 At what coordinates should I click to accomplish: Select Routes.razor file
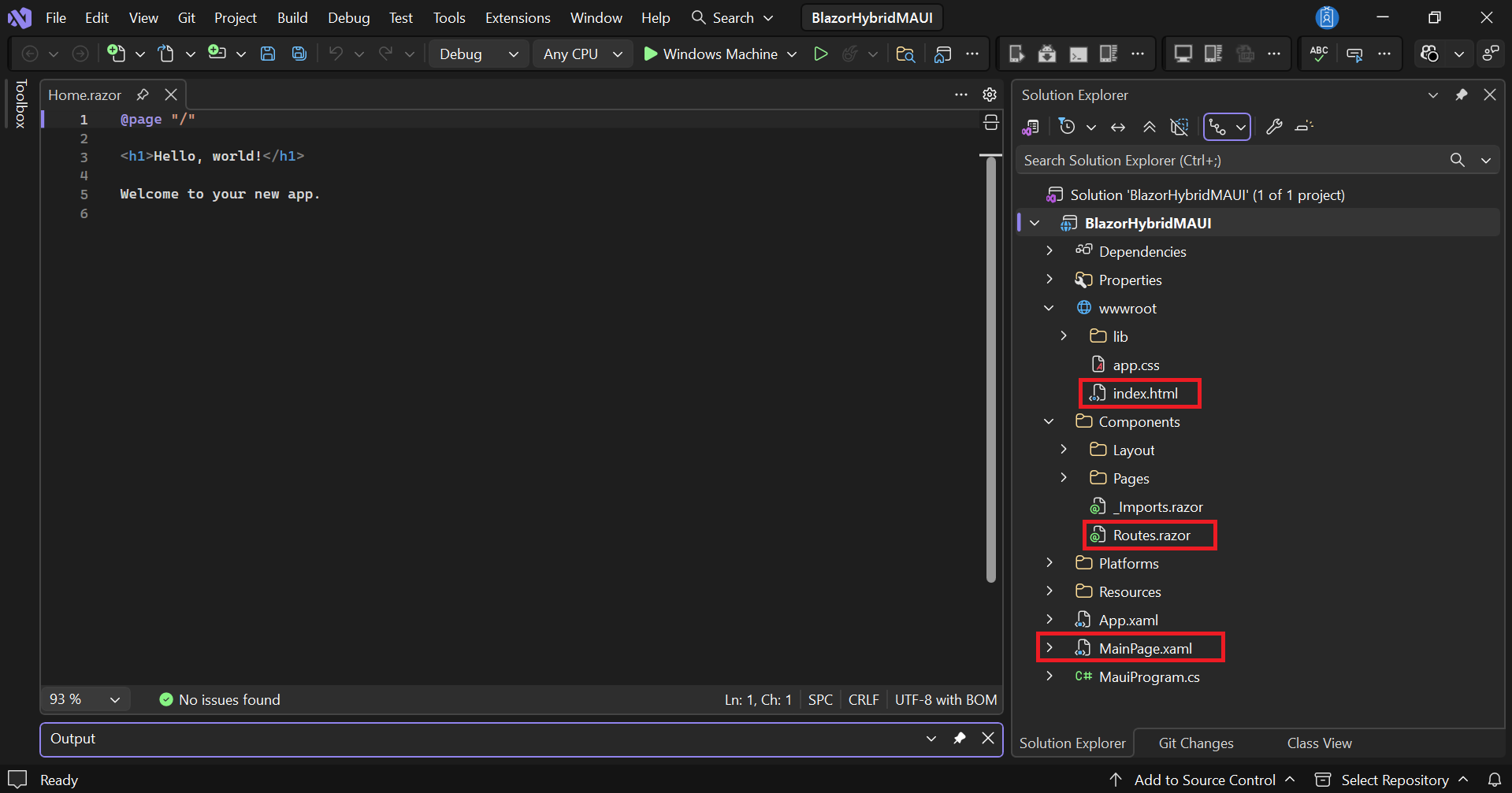tap(1151, 535)
